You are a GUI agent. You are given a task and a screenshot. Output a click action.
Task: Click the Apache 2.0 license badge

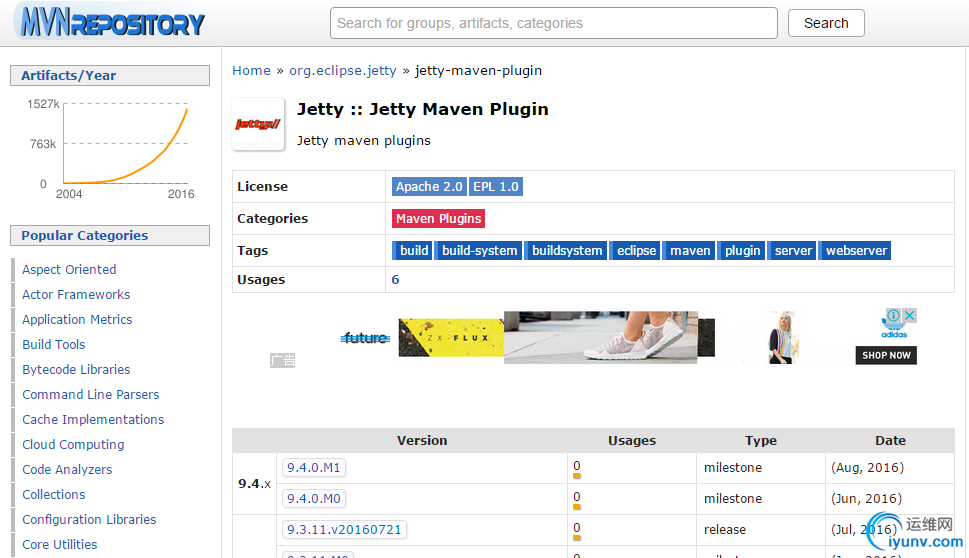click(429, 187)
